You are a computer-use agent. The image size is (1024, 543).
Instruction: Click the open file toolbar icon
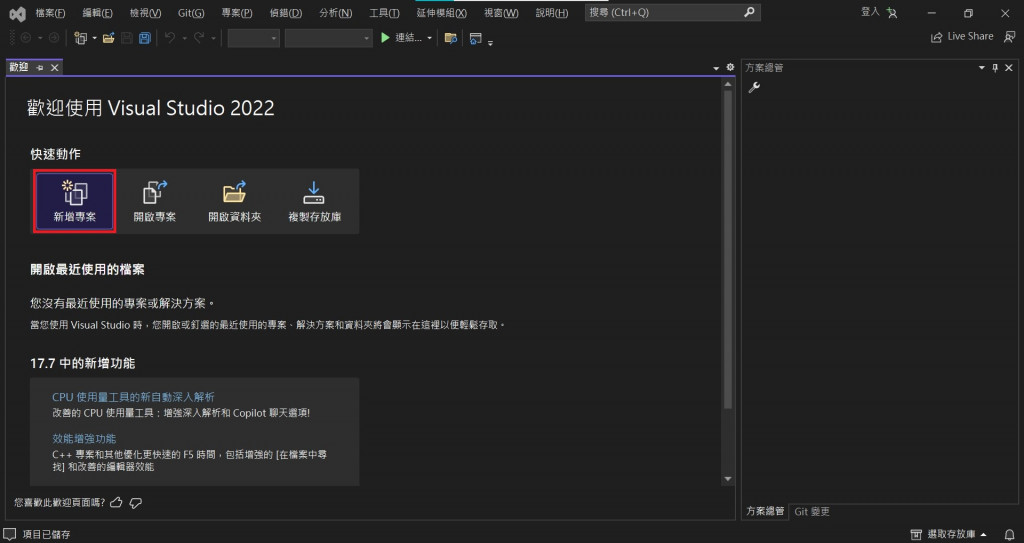coord(109,39)
